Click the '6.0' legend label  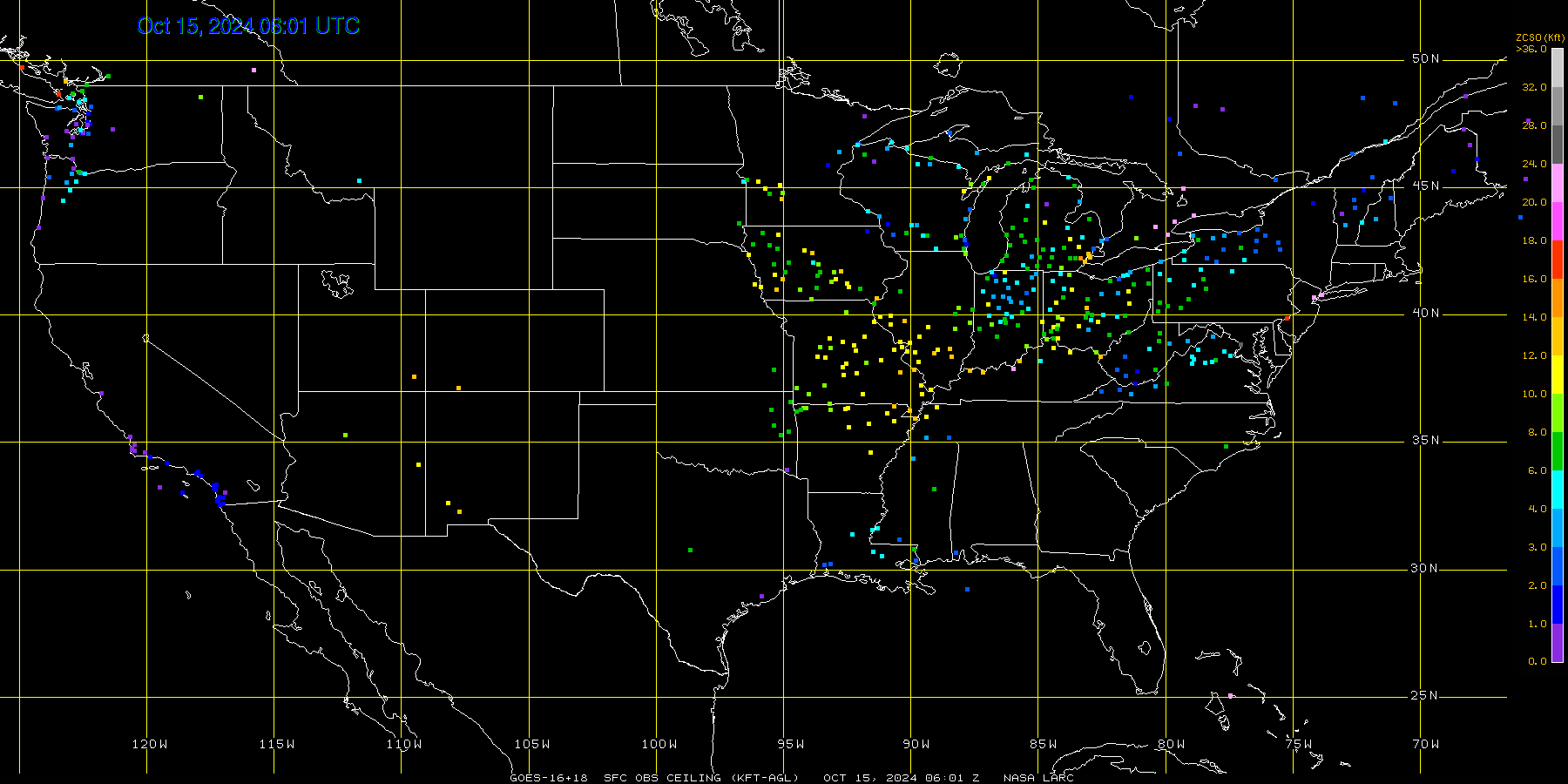pyautogui.click(x=1538, y=470)
